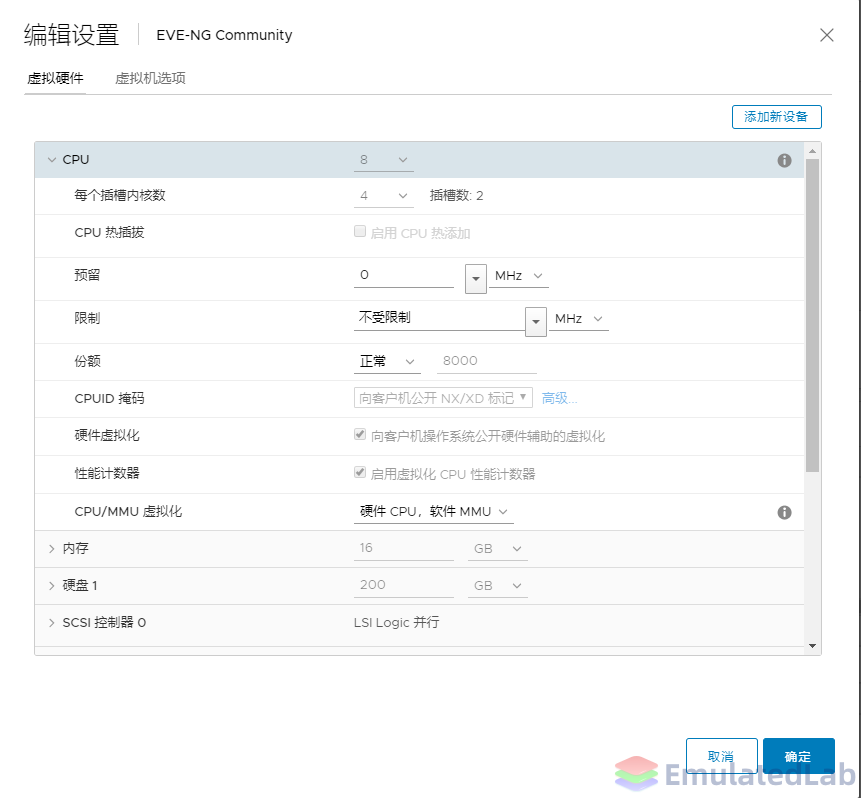Click the 性能计数器 label
861x798 pixels.
click(107, 473)
